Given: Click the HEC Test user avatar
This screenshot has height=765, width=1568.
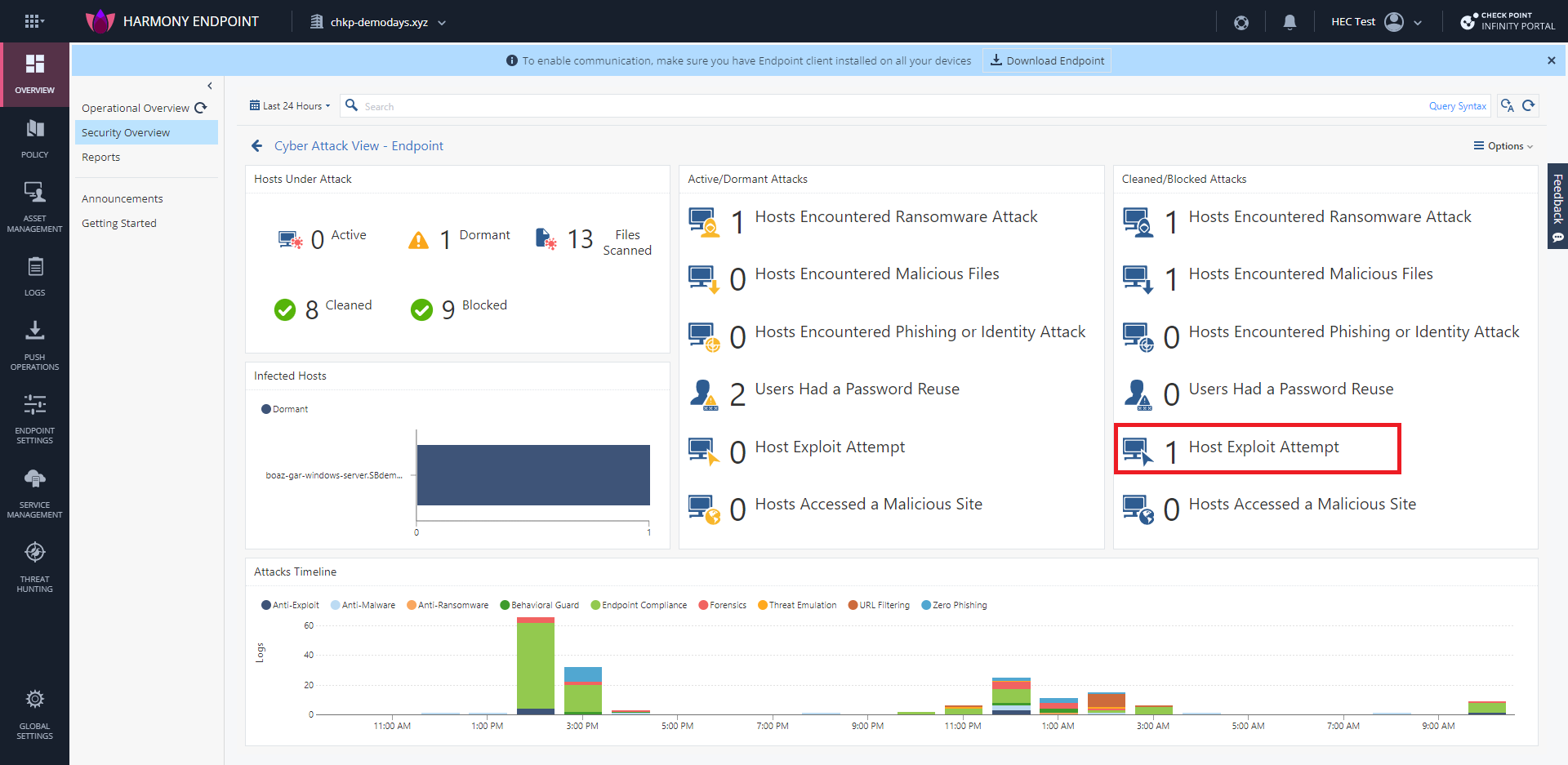Looking at the screenshot, I should 1394,22.
